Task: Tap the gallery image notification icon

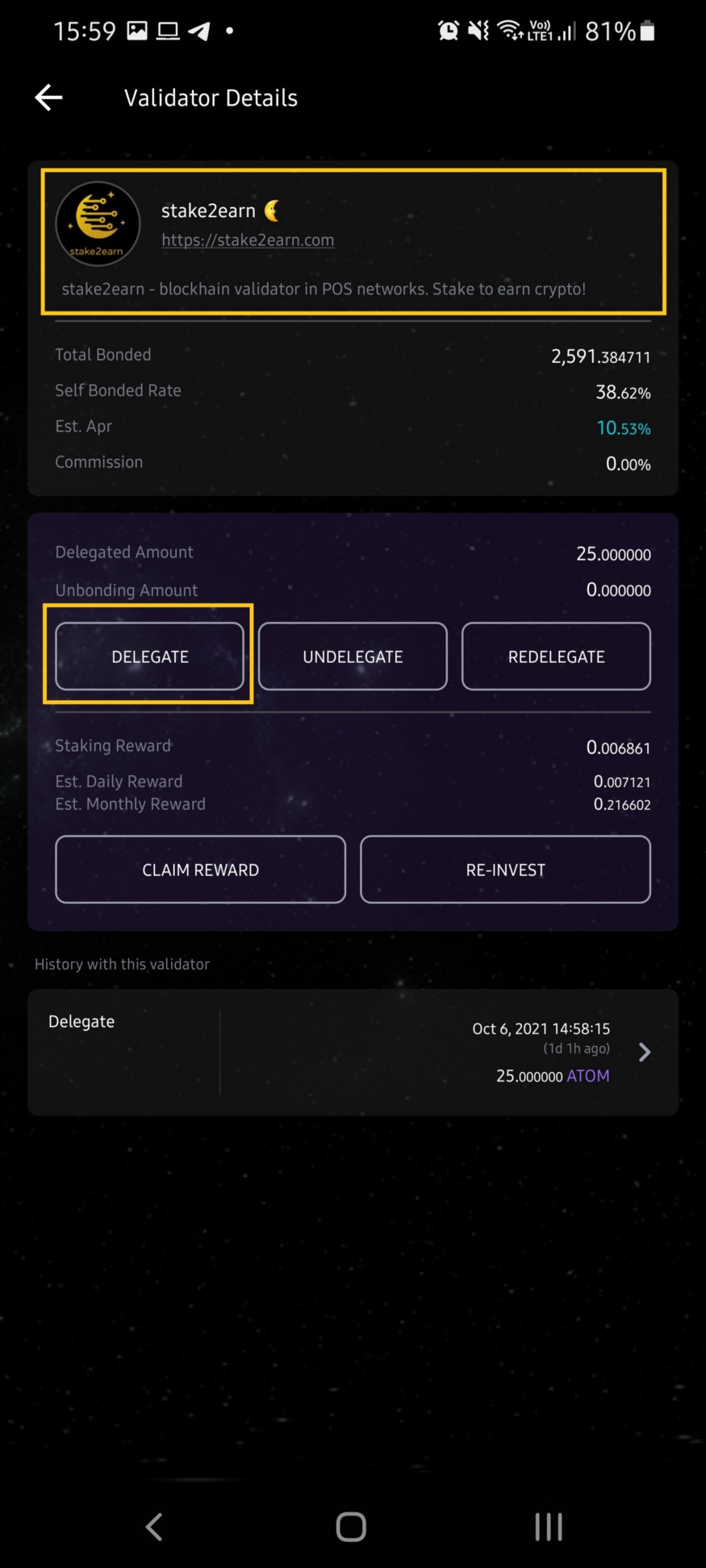Action: [x=137, y=31]
